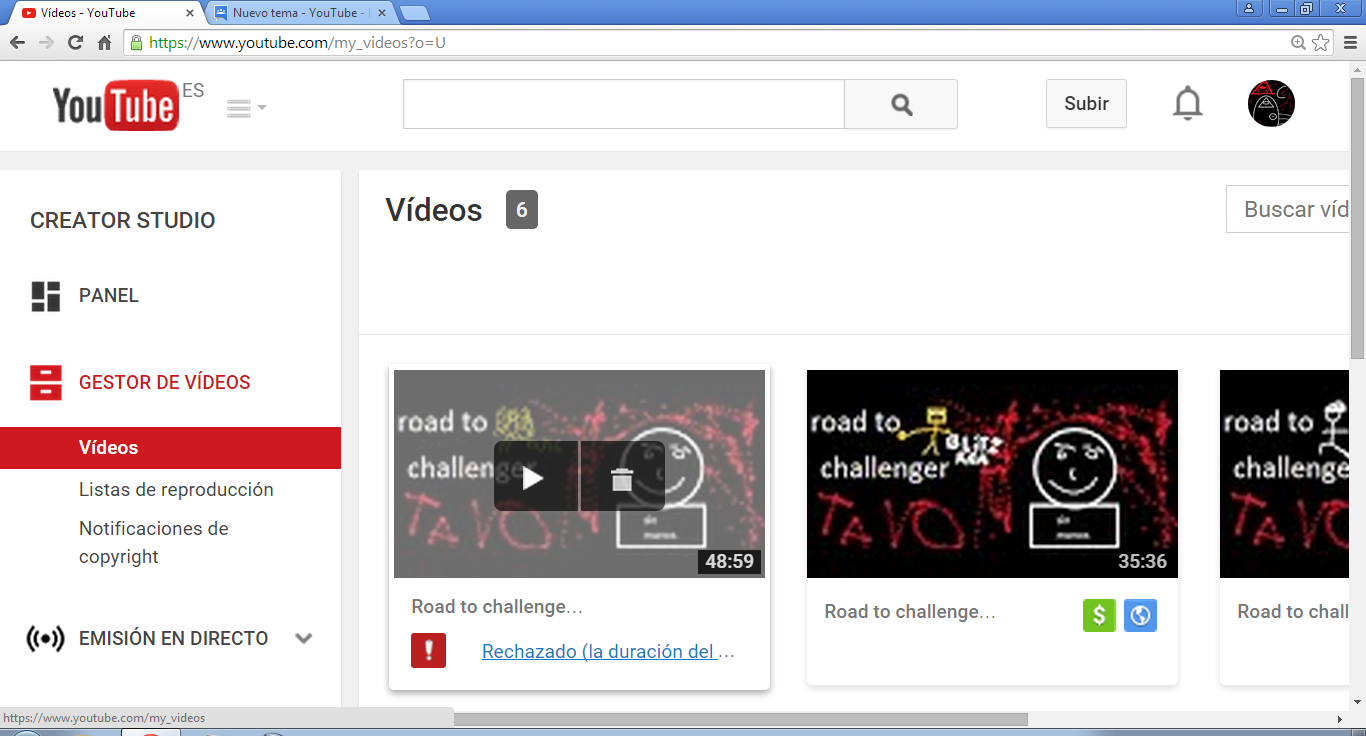Click the third partially visible video thumbnail
This screenshot has width=1366, height=736.
pos(1284,474)
